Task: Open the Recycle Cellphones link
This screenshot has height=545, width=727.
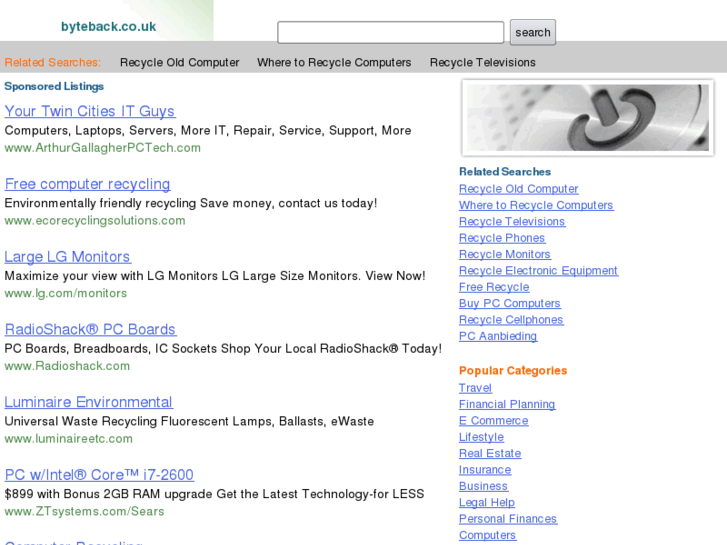Action: (x=511, y=320)
